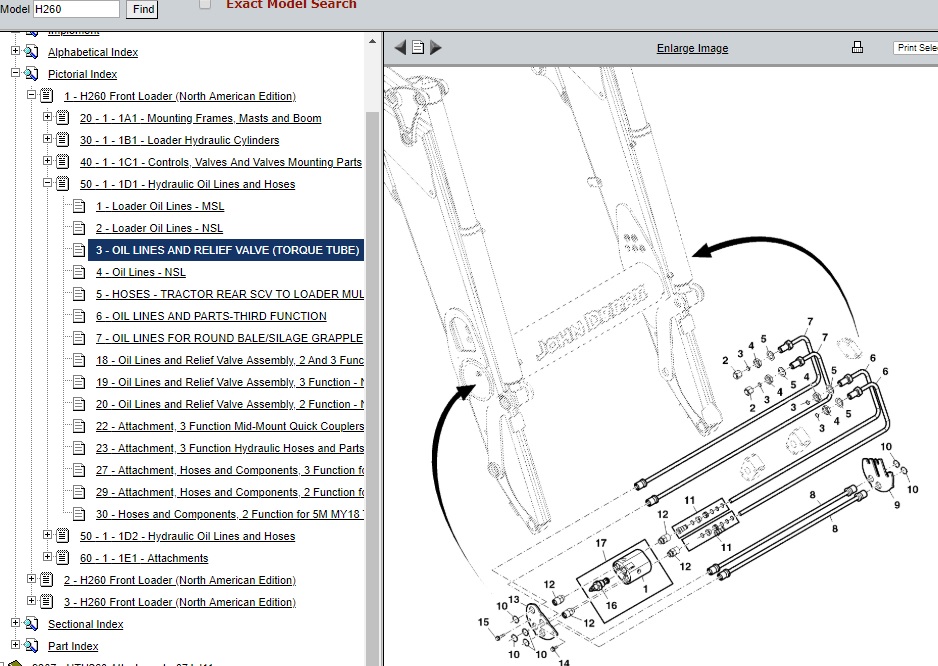Viewport: 938px width, 666px height.
Task: Expand 3 - H260 Front Loader node
Action: pos(32,601)
